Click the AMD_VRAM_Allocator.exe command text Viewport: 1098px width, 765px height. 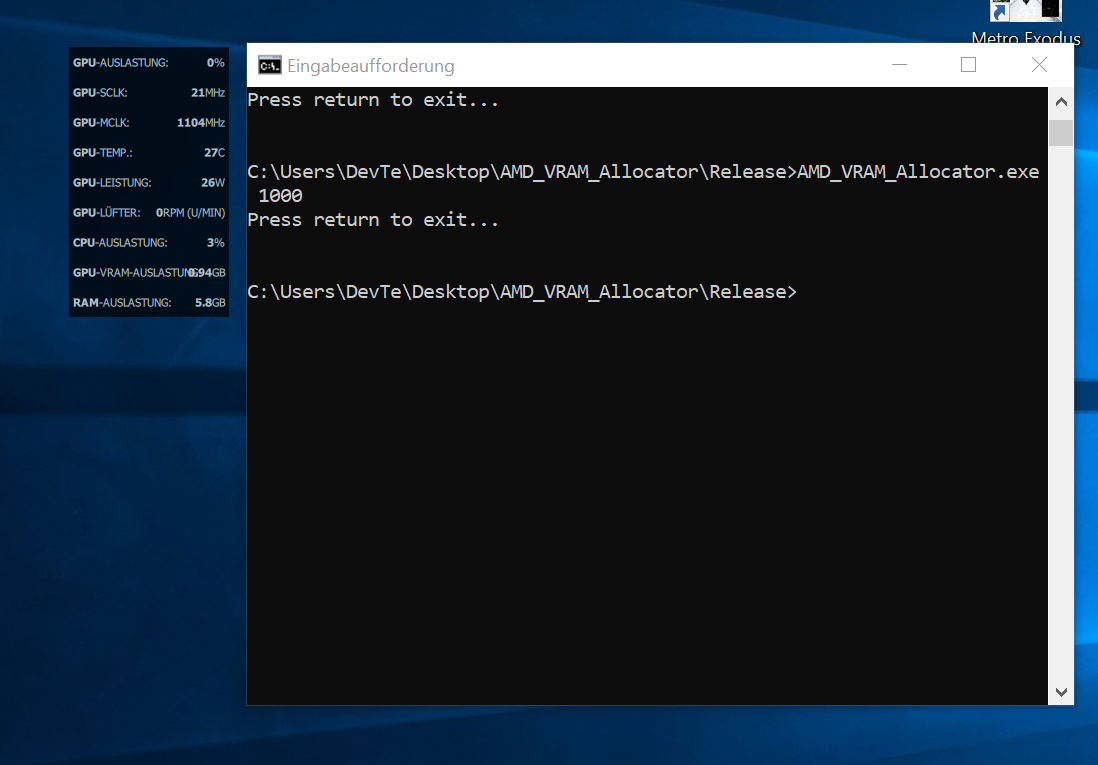pos(918,172)
